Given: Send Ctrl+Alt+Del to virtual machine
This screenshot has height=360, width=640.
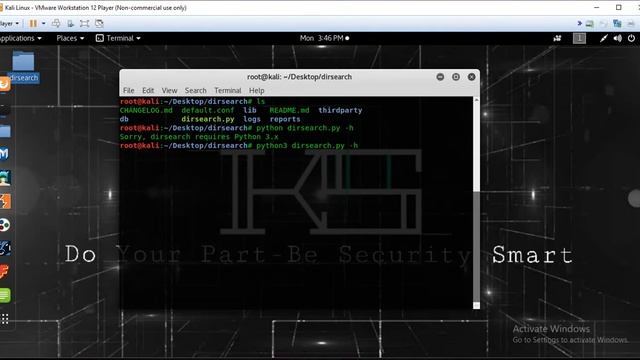Looking at the screenshot, I should click(x=56, y=23).
